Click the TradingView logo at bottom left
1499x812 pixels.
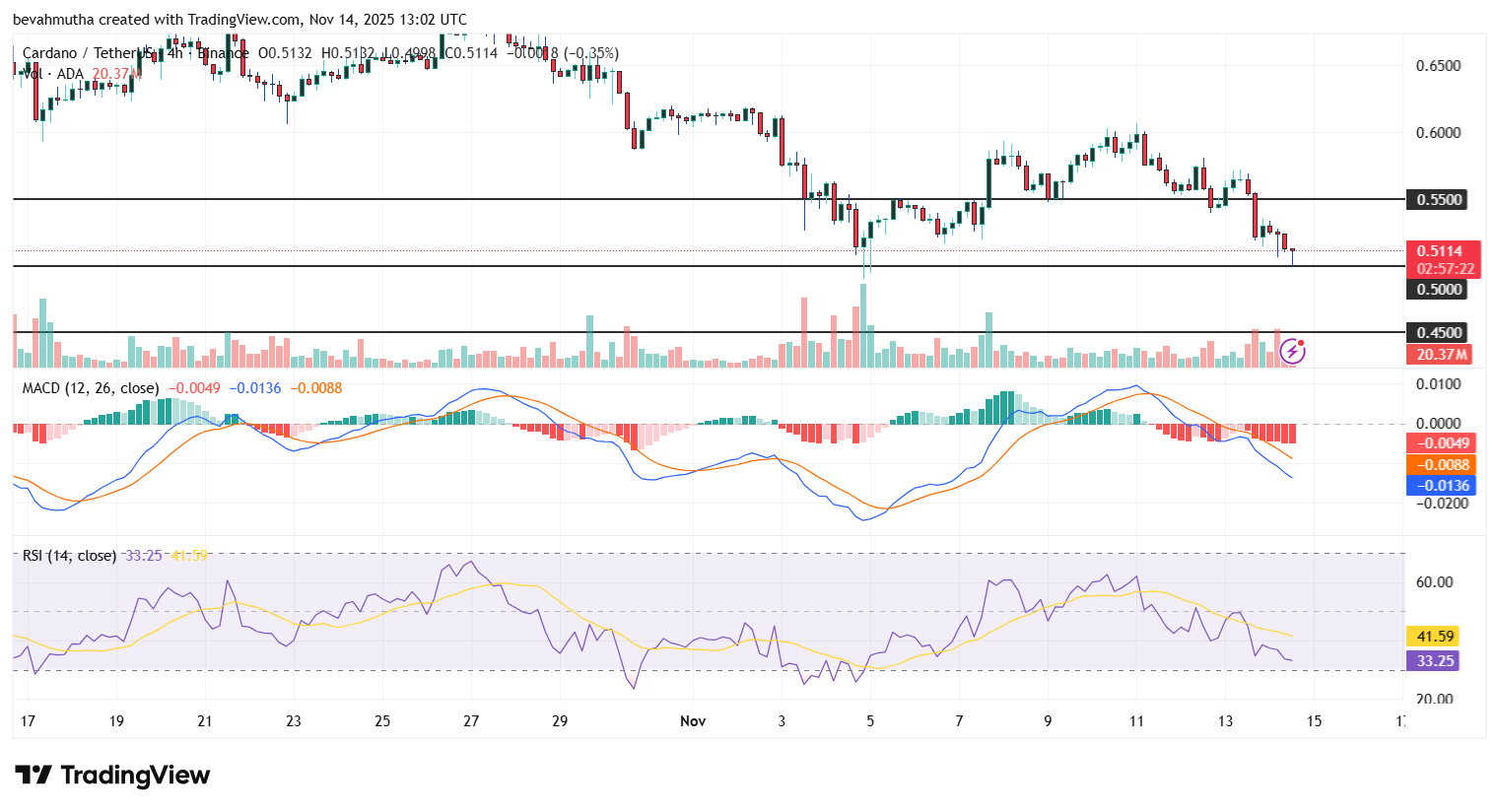[108, 776]
